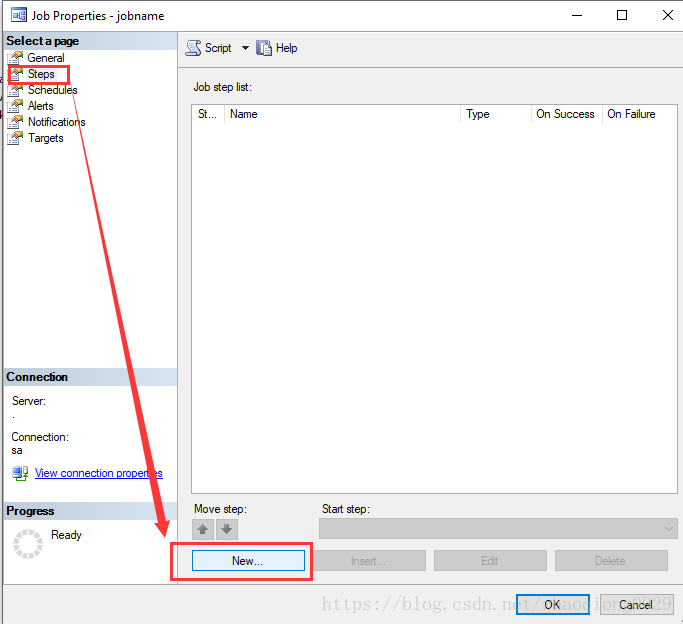Move step down with arrow button
Viewport: 683px width, 624px height.
point(227,530)
